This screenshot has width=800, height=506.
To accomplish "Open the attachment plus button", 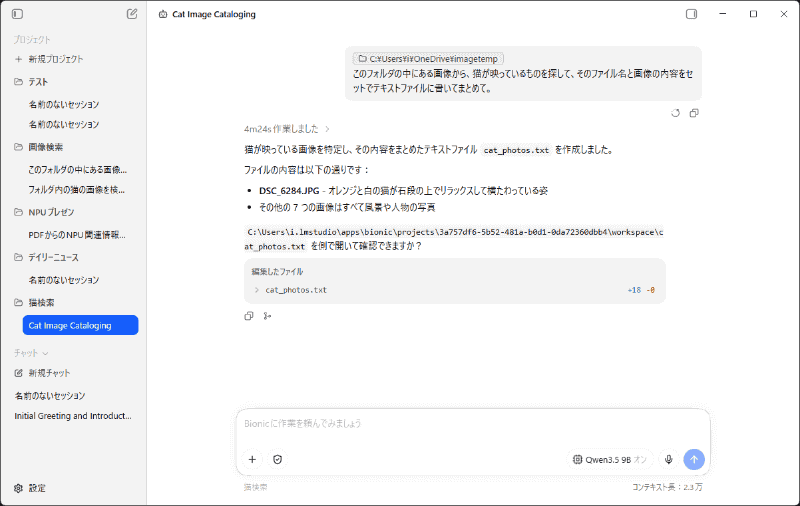I will [x=252, y=460].
